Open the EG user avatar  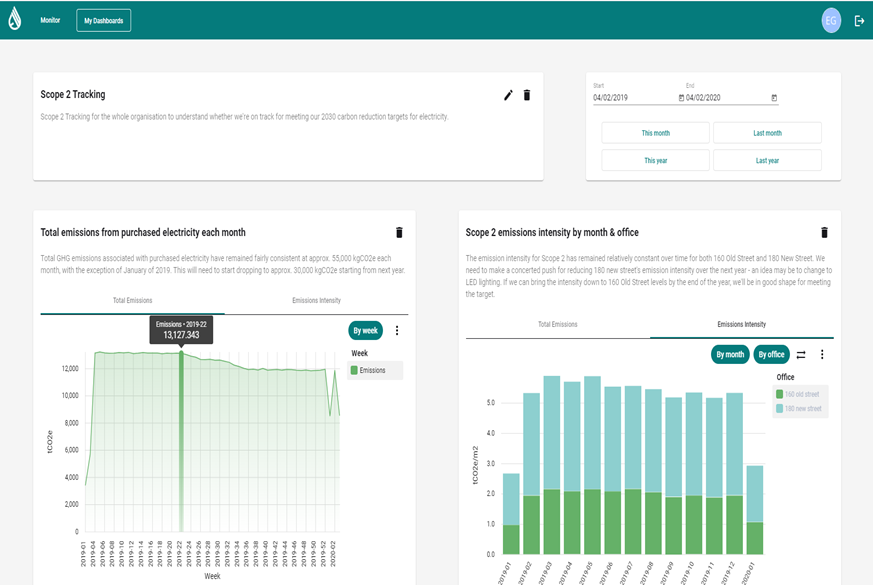[831, 20]
